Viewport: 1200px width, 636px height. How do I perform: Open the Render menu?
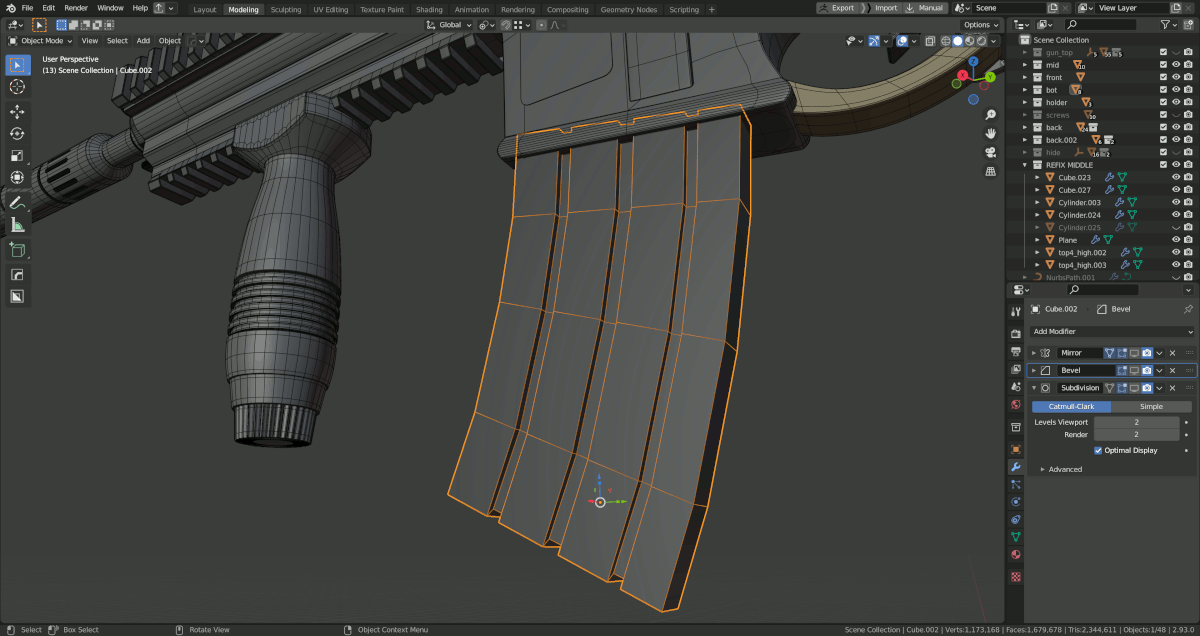tap(76, 8)
